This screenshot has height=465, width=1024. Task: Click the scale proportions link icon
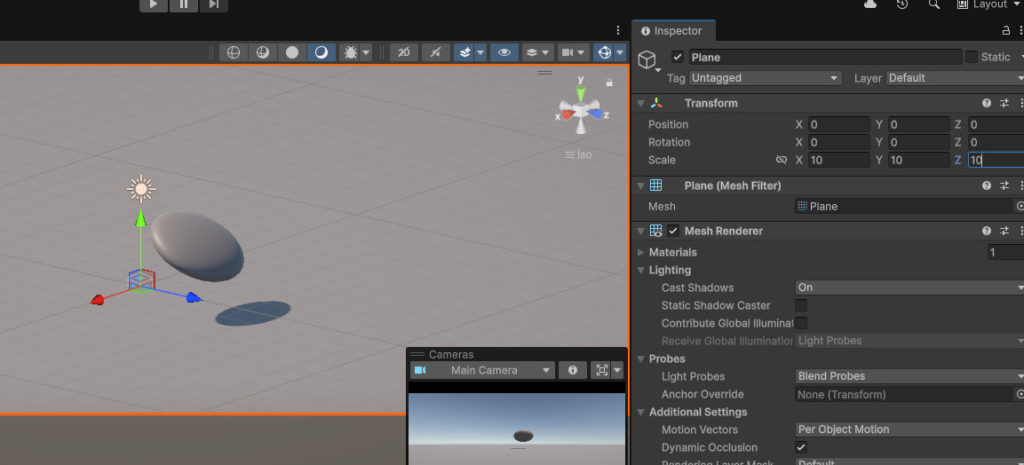coord(781,160)
